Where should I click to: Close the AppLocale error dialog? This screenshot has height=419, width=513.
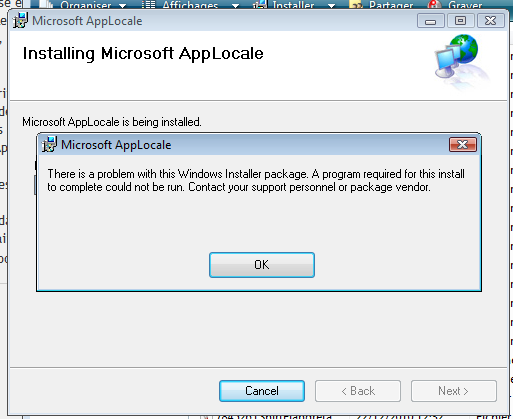point(463,145)
